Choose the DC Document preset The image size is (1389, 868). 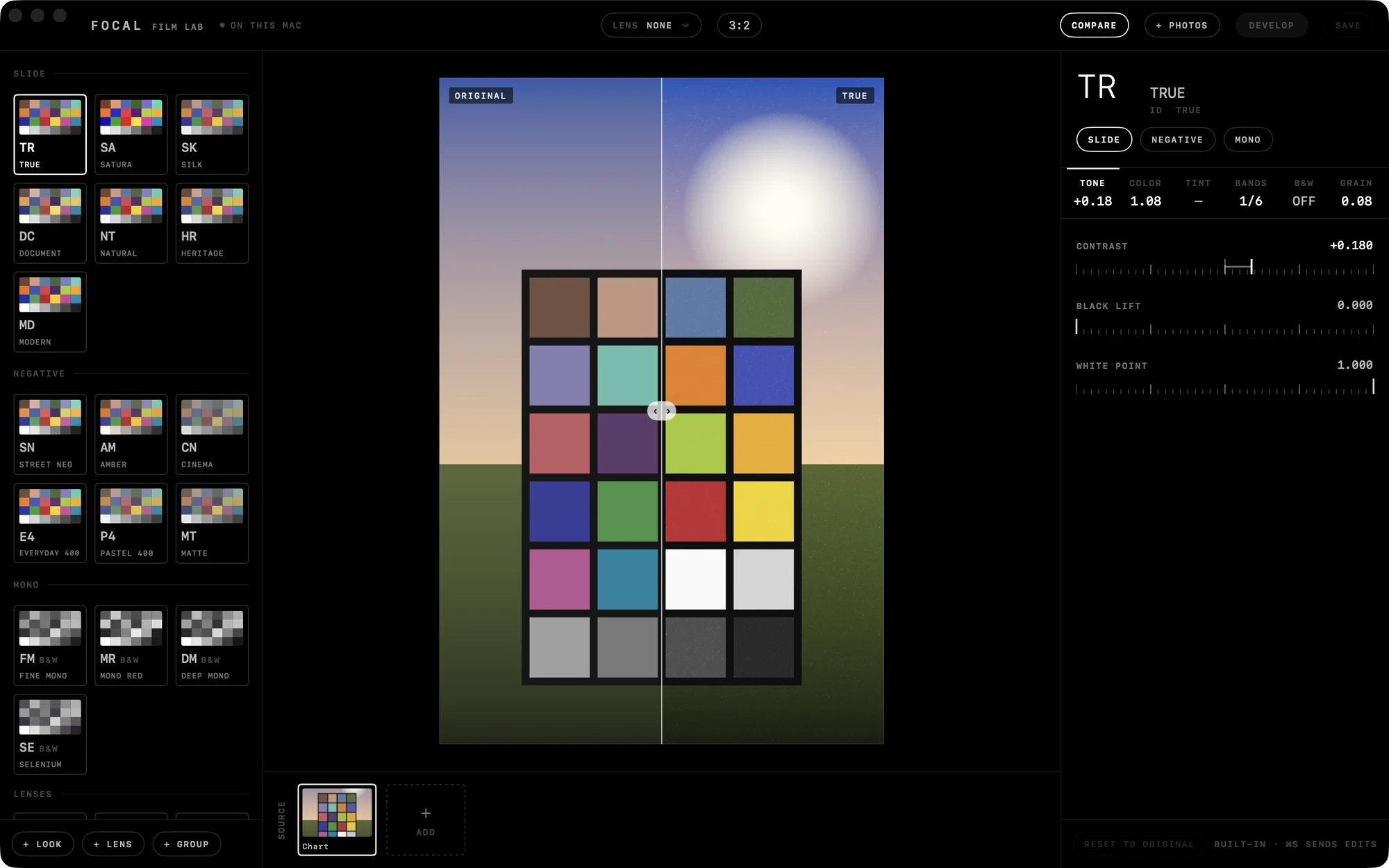(x=50, y=223)
